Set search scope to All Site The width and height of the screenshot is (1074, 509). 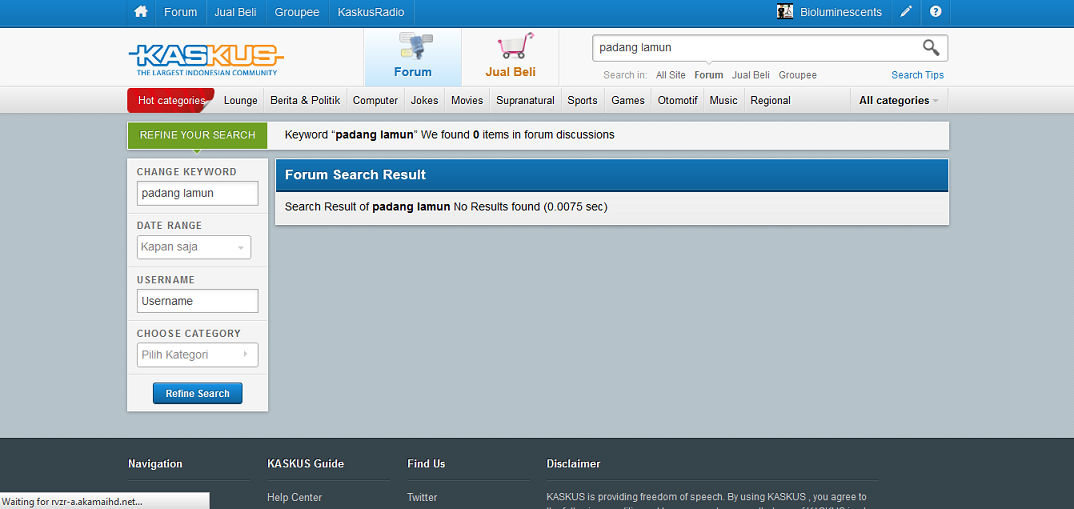tap(671, 75)
